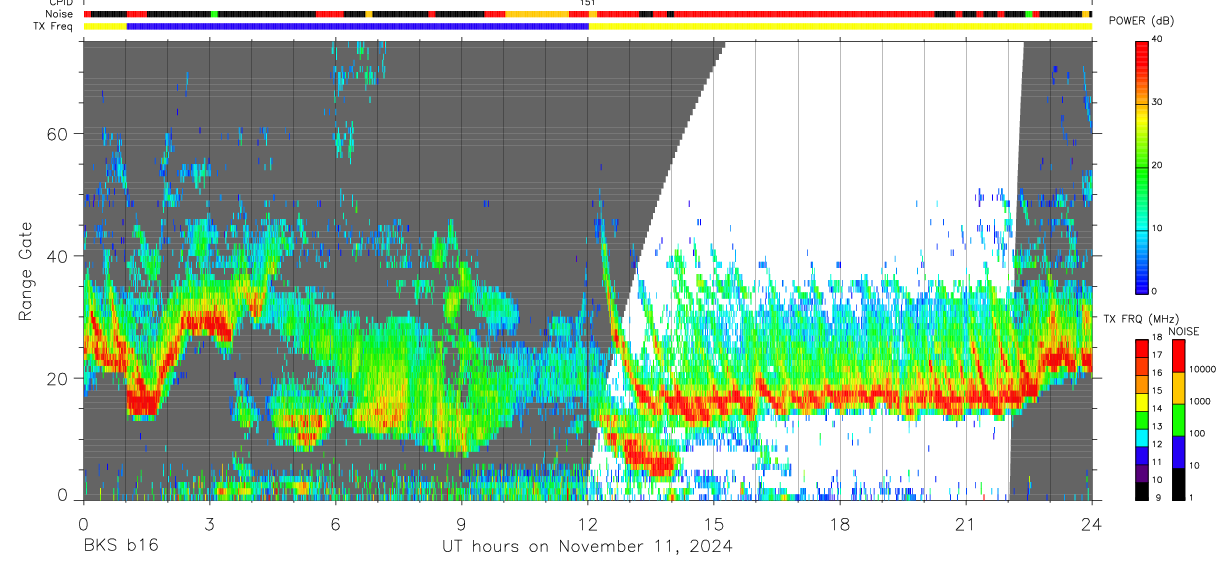Click Range Gate tick label 40 on y-axis

click(x=59, y=256)
